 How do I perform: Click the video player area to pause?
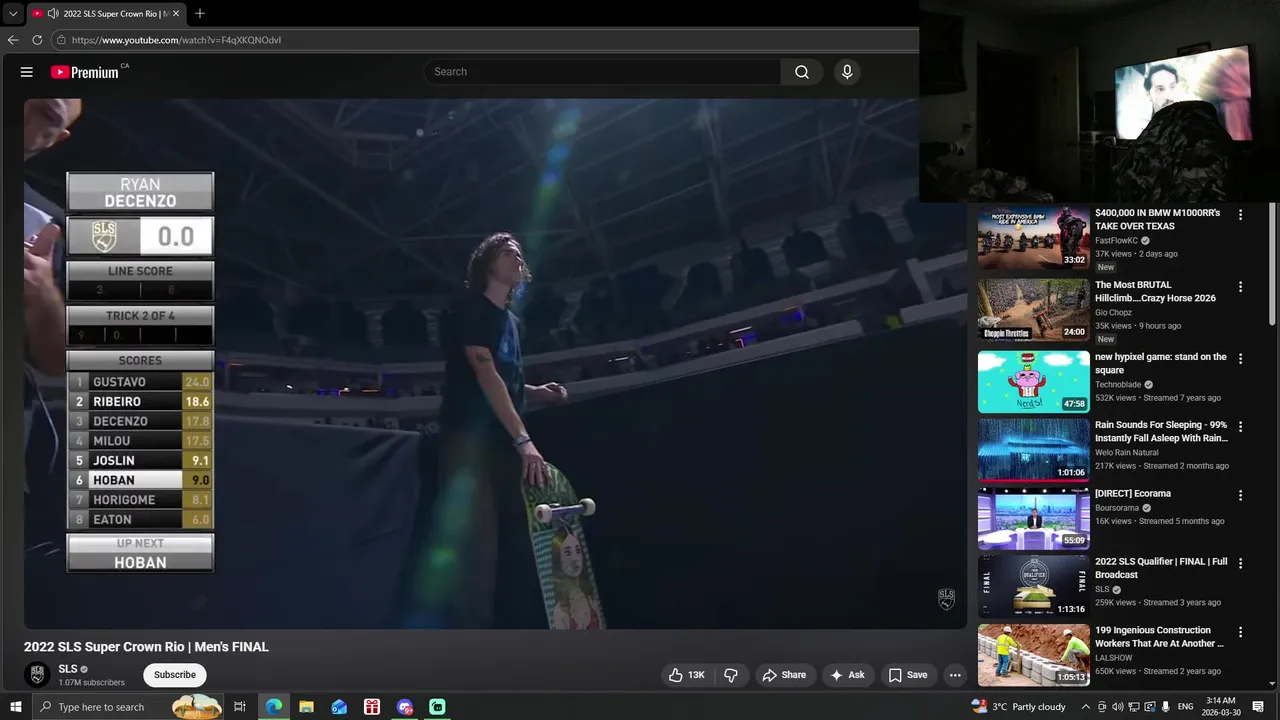(495, 363)
